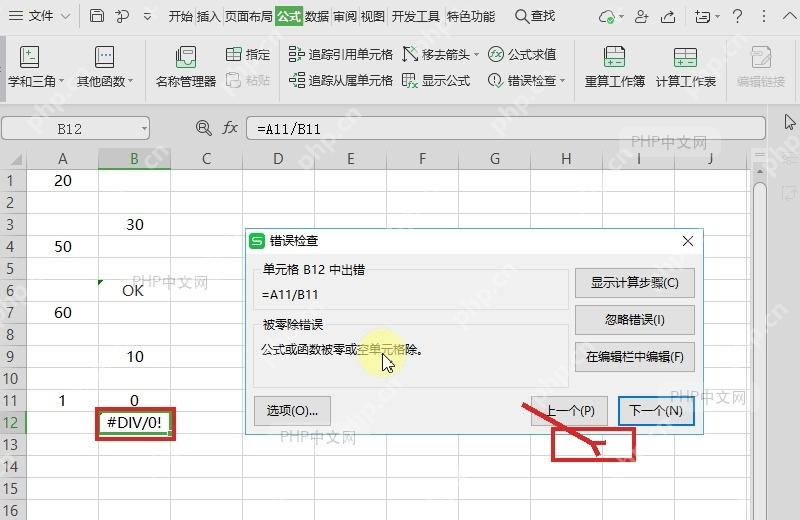This screenshot has height=520, width=800.
Task: Open the more options vertical dots menu
Action: coord(764,16)
